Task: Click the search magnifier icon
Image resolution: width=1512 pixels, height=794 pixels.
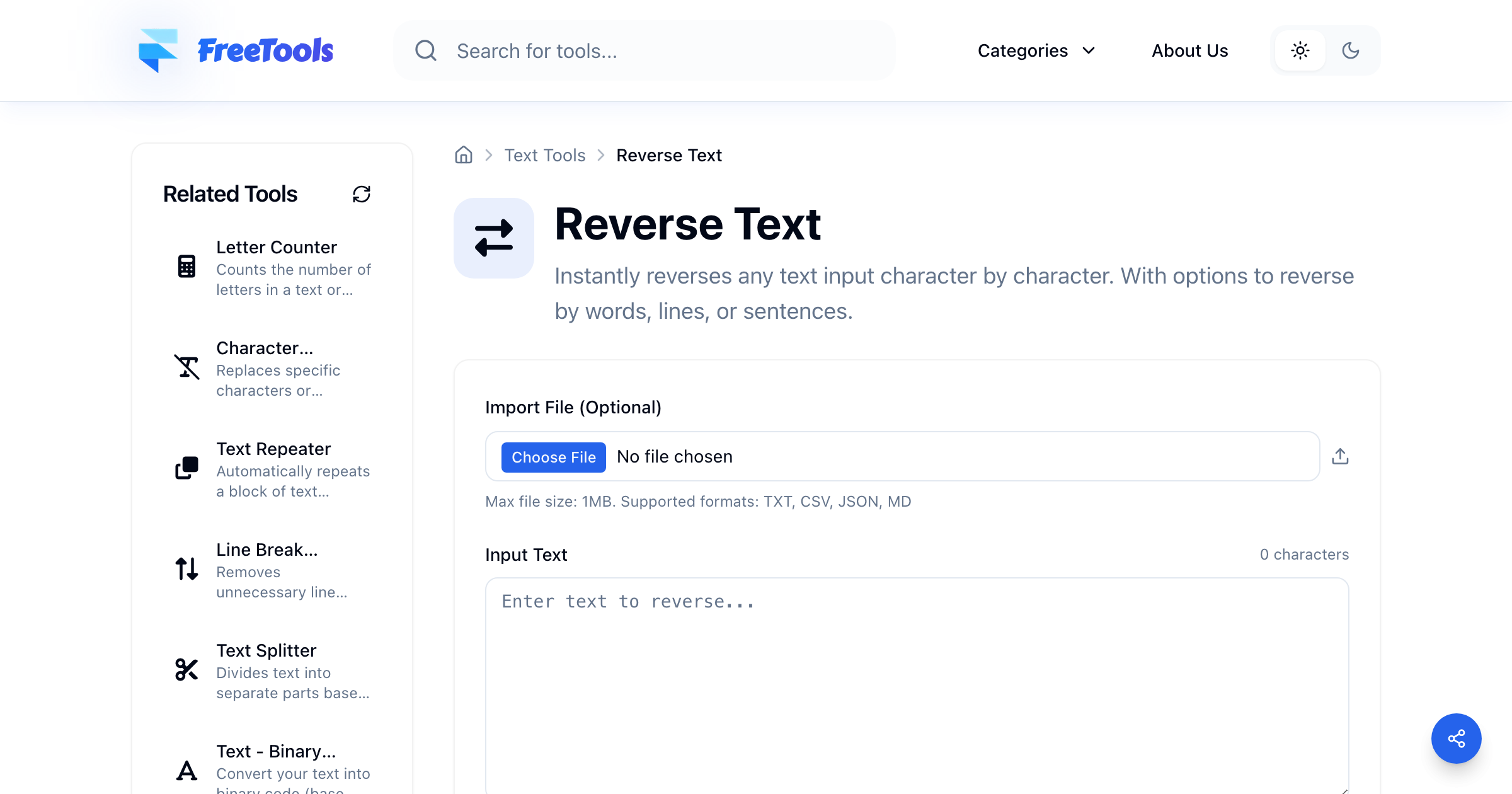Action: pyautogui.click(x=426, y=50)
